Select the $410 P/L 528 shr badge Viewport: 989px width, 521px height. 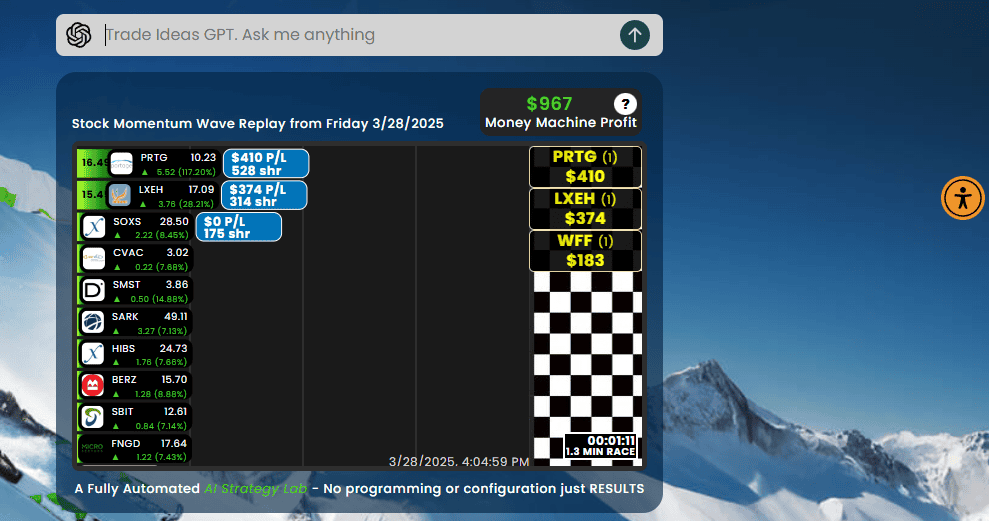[266, 164]
